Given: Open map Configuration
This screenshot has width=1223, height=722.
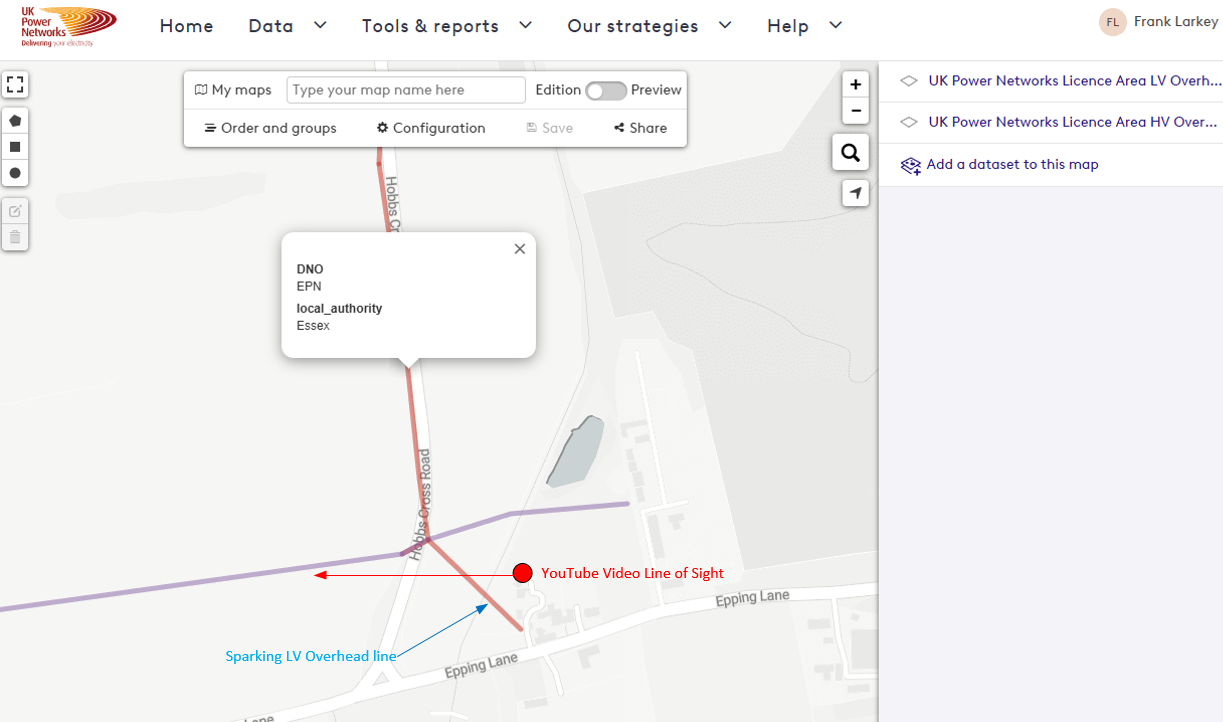Looking at the screenshot, I should coord(431,128).
